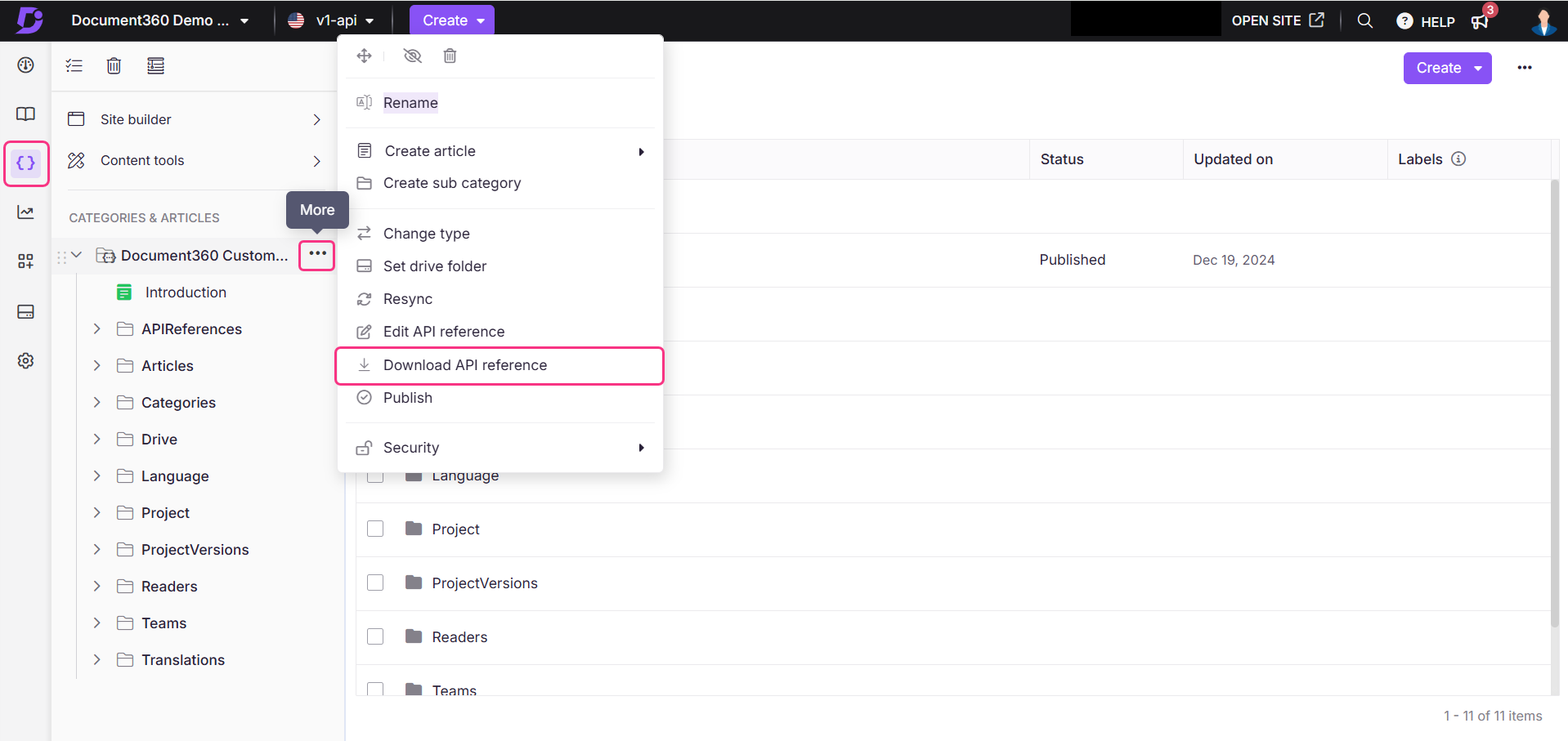Toggle the hide eye icon in context menu
This screenshot has width=1568, height=741.
[x=413, y=56]
